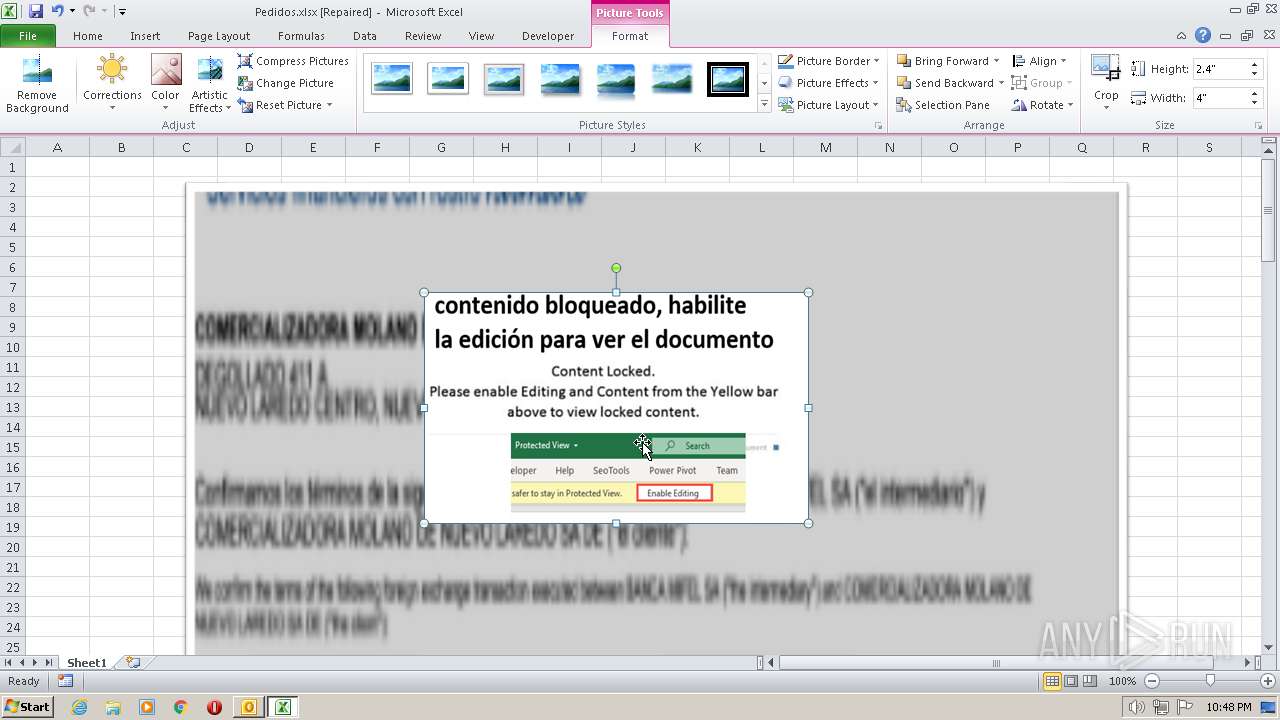Click the Excel taskbar button

click(282, 707)
